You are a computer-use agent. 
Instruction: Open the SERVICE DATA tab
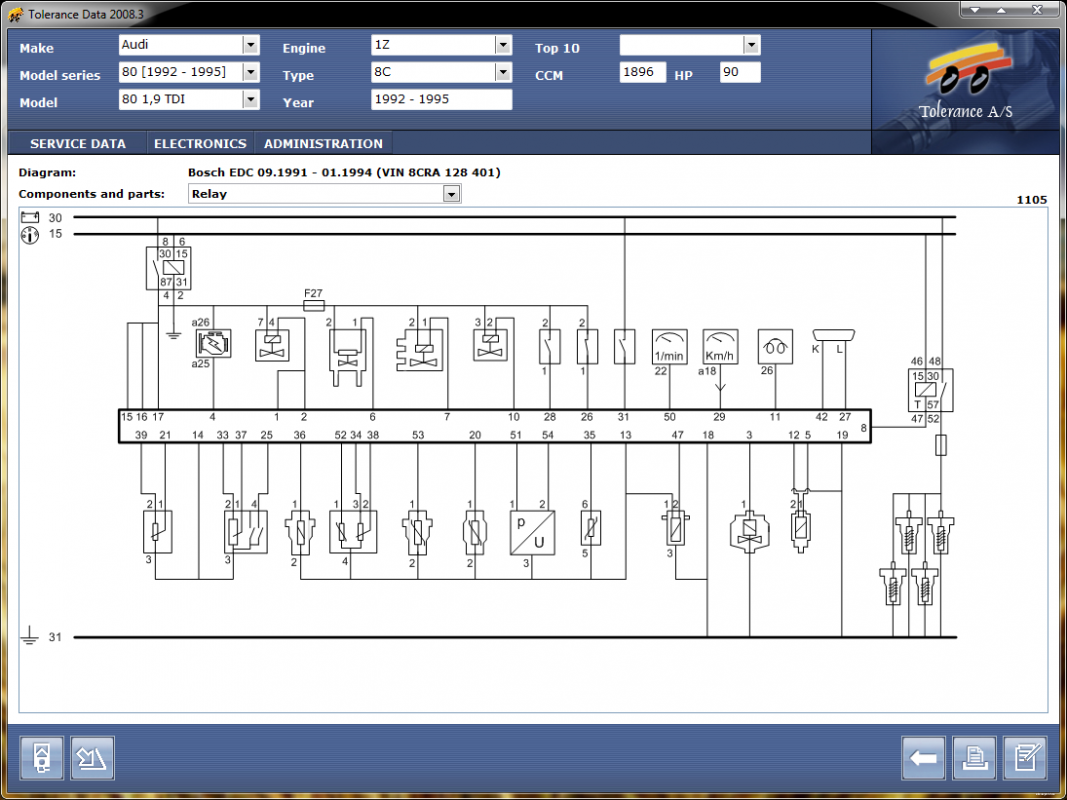(x=78, y=144)
